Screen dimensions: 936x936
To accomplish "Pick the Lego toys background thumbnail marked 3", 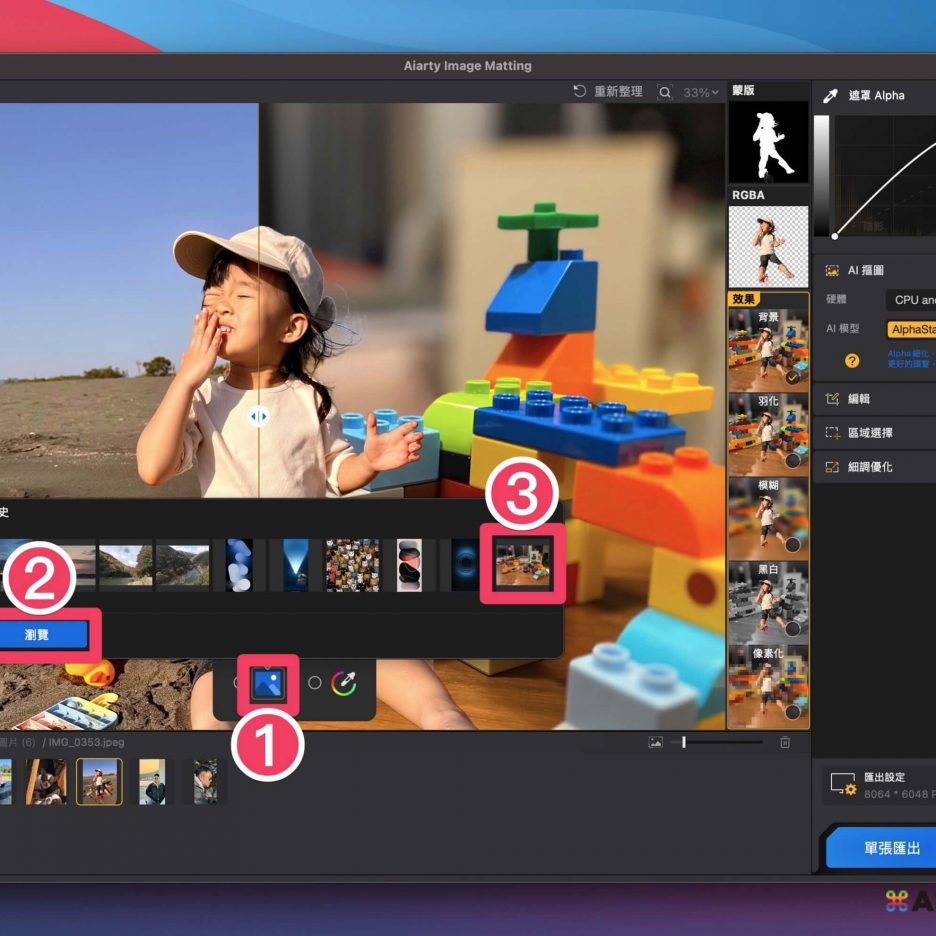I will pyautogui.click(x=524, y=565).
